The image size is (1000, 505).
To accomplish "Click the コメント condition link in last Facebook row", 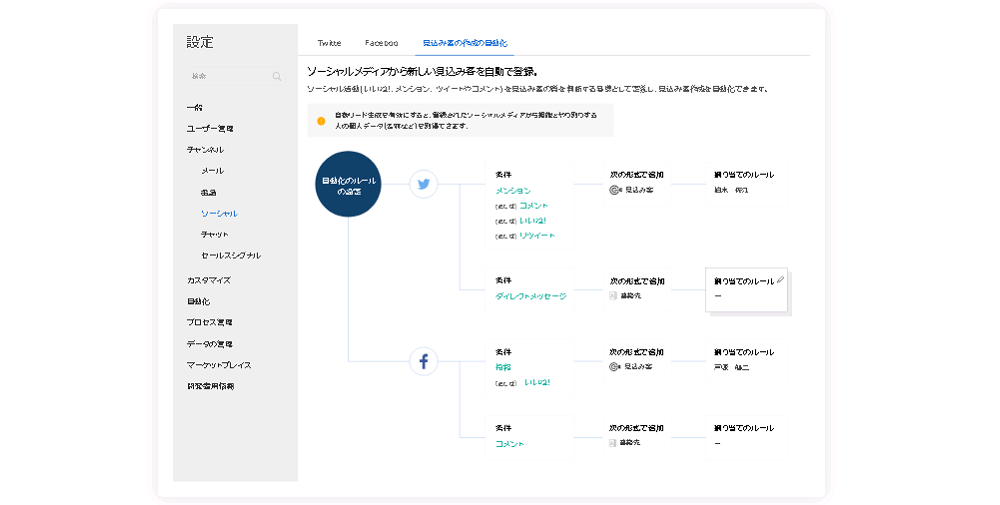I will (x=510, y=444).
